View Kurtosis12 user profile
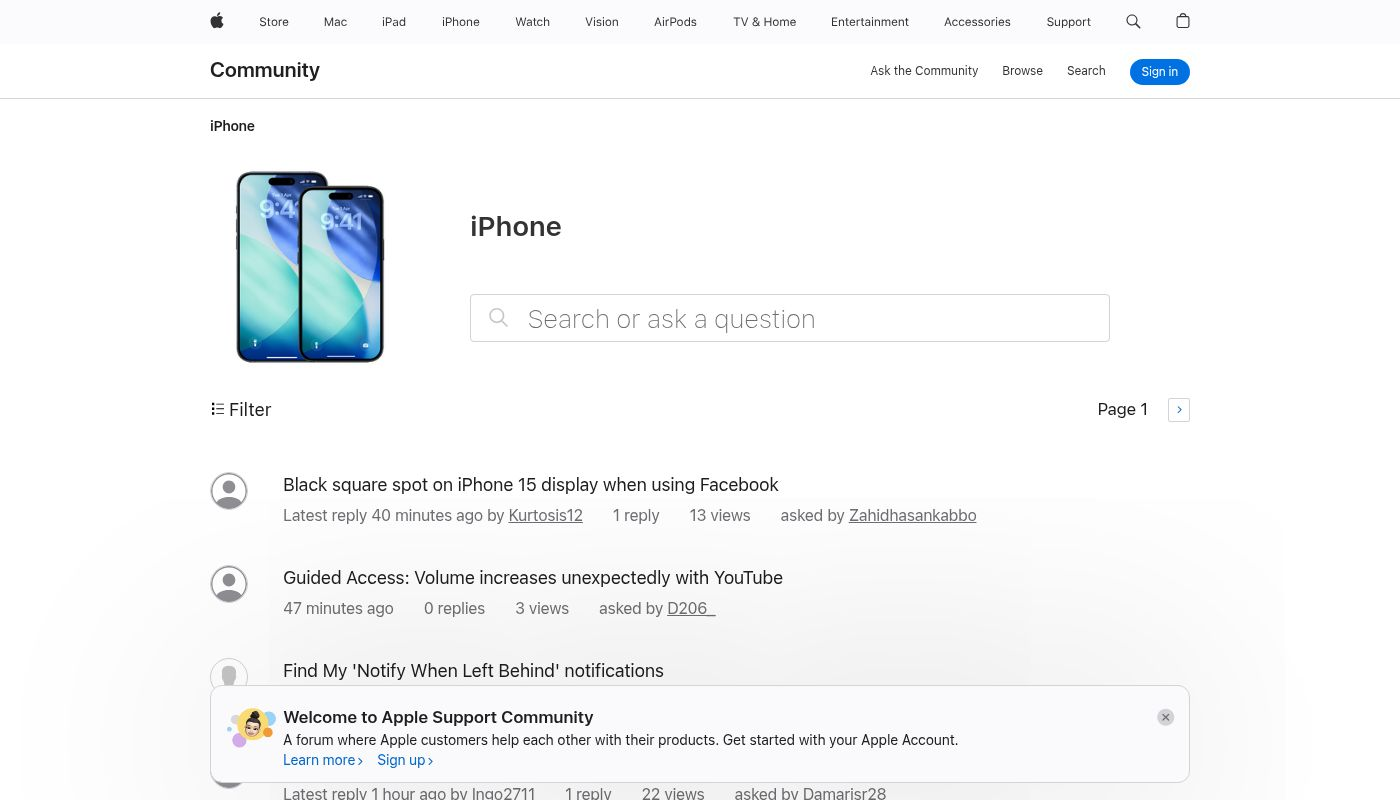1400x800 pixels. pyautogui.click(x=545, y=516)
